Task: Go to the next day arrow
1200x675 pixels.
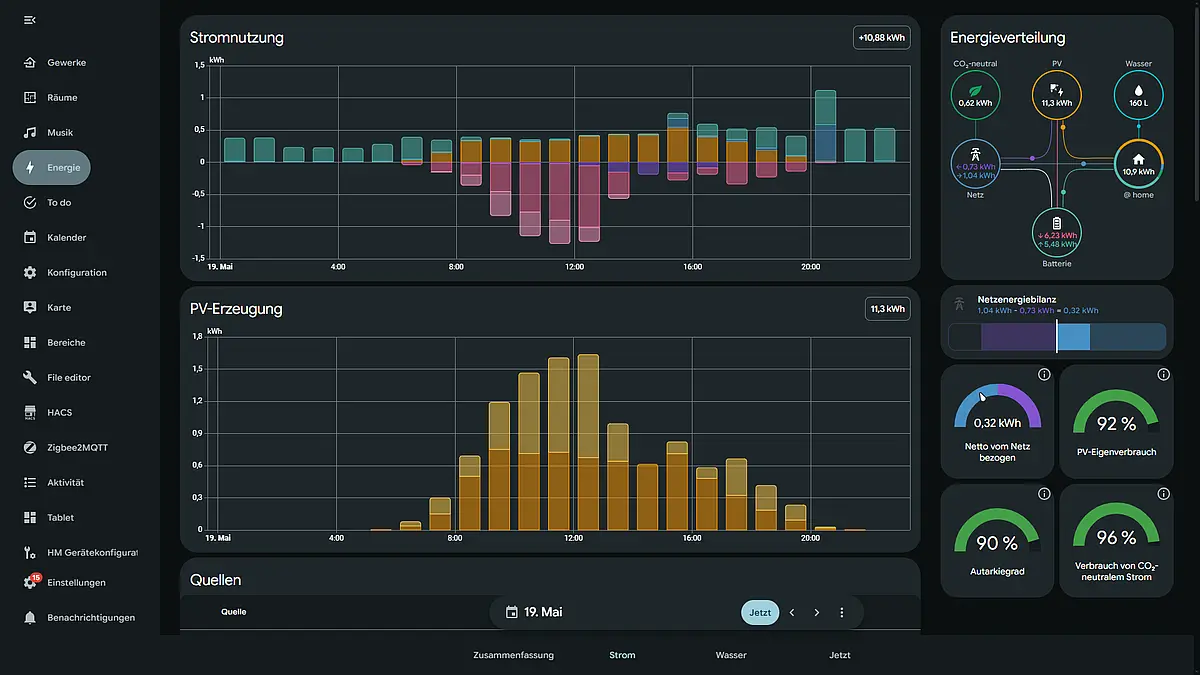Action: [816, 612]
